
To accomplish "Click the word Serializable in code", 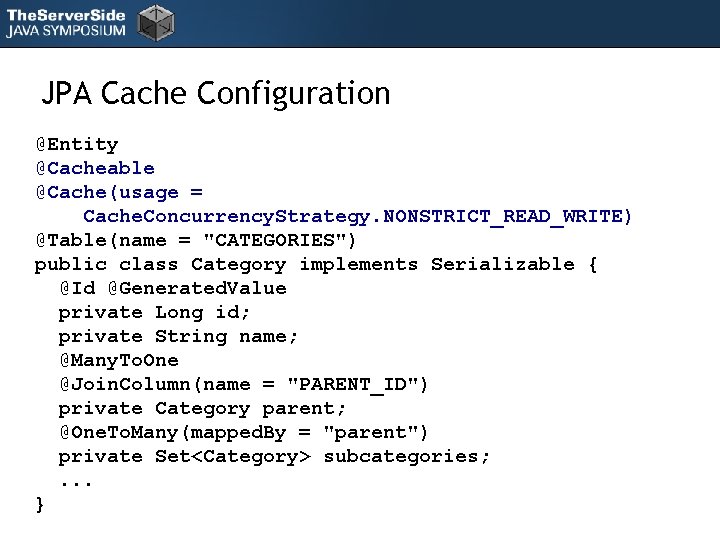I will pyautogui.click(x=502, y=264).
